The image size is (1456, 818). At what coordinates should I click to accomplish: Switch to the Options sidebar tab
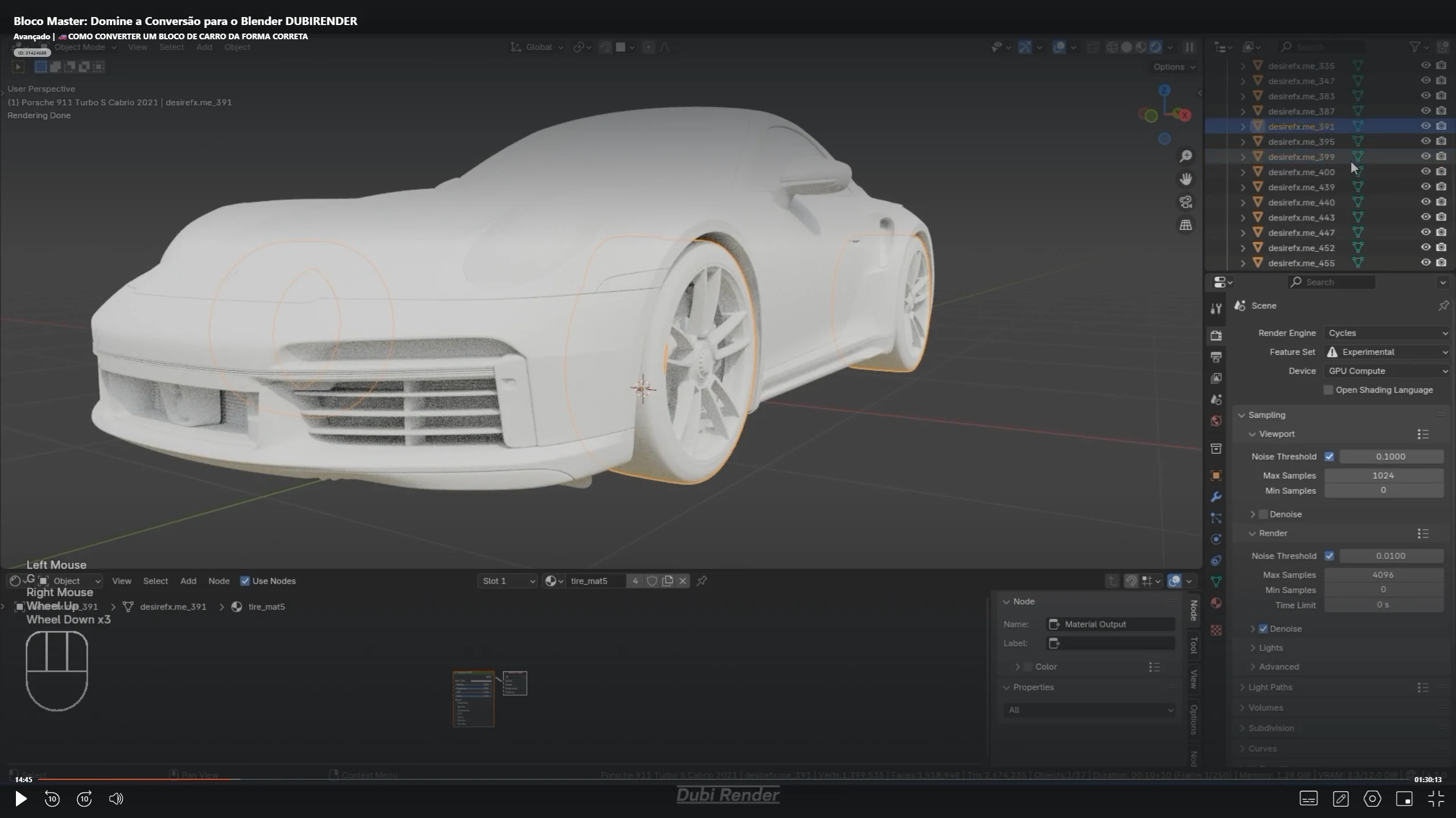1194,719
